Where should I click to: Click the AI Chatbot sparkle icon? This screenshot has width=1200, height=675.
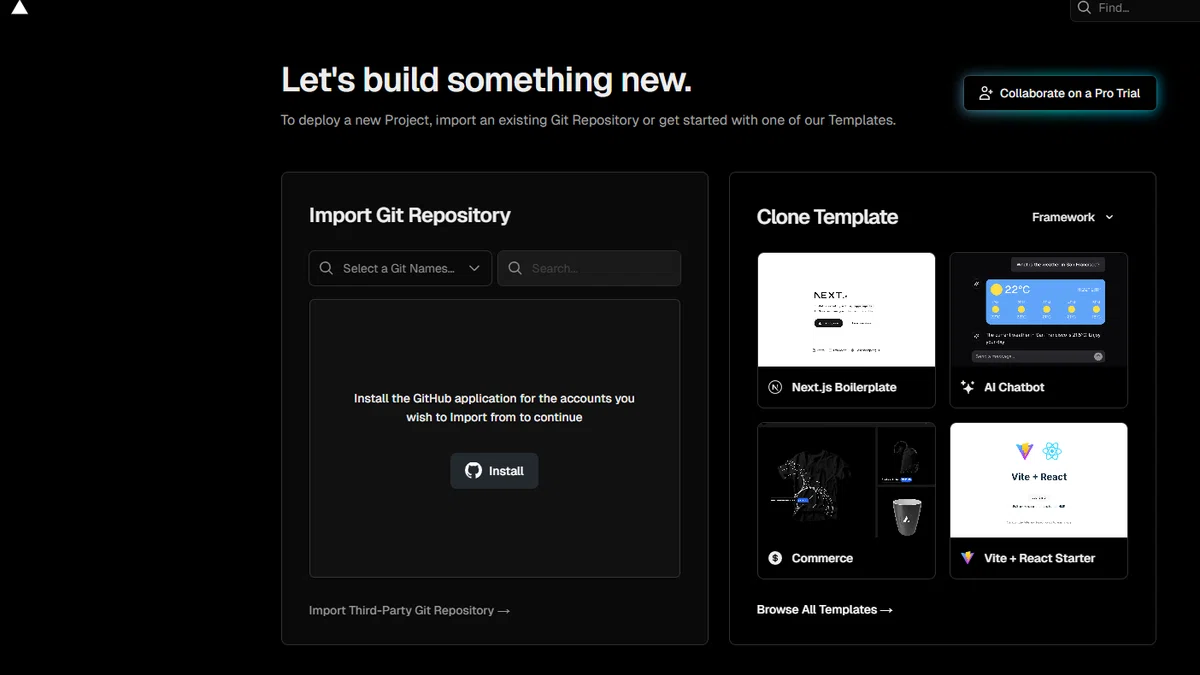967,387
